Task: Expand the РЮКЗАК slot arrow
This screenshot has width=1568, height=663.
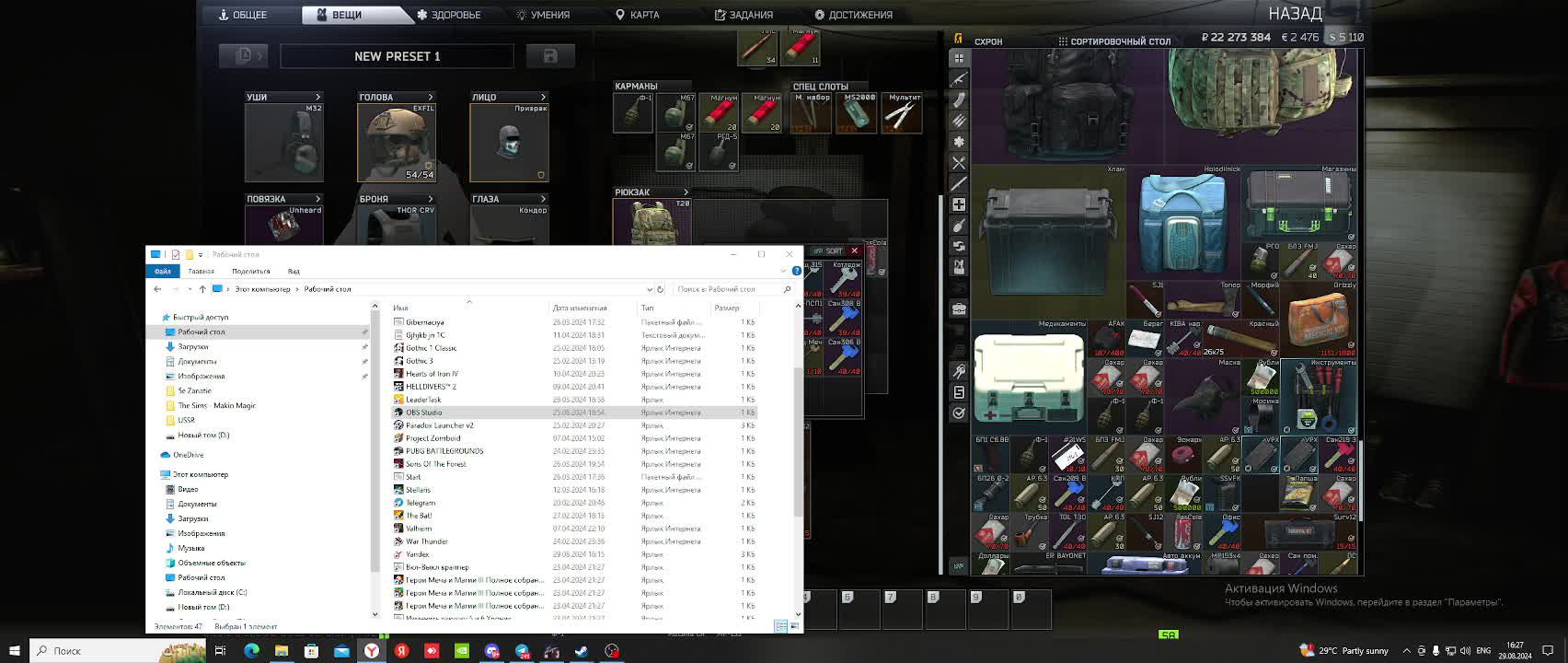Action: 686,192
